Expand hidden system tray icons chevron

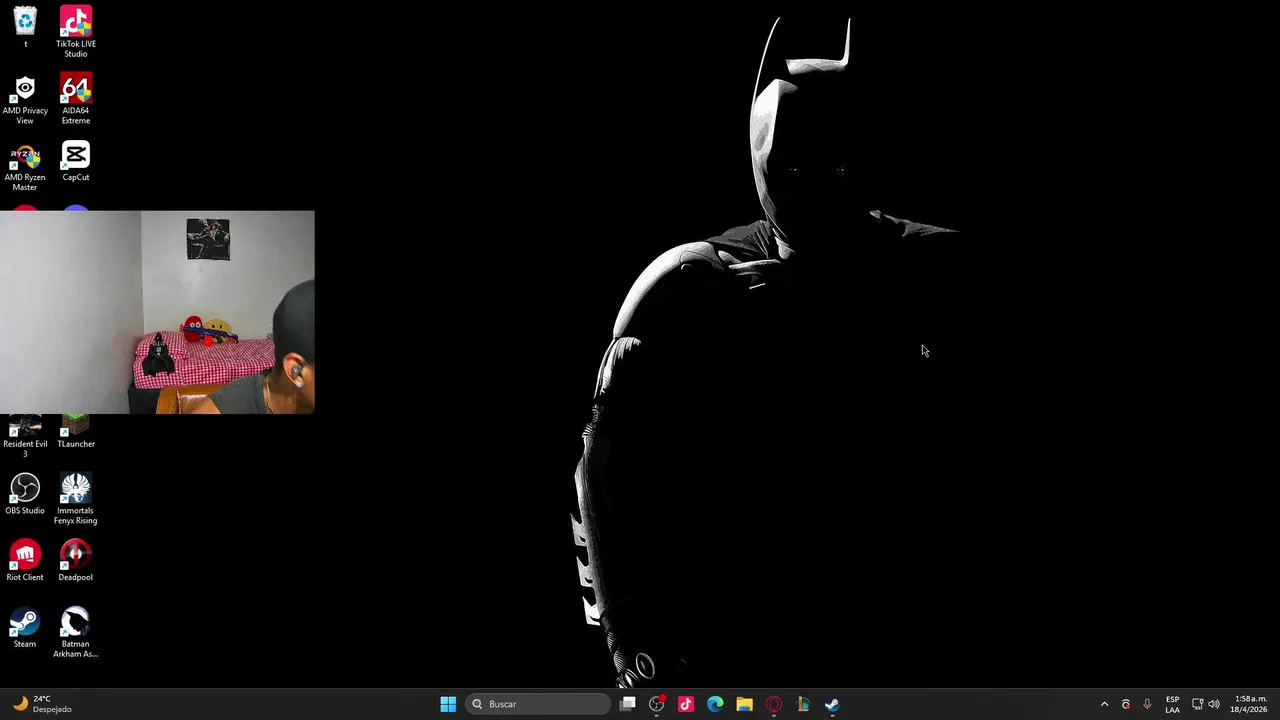tap(1104, 704)
